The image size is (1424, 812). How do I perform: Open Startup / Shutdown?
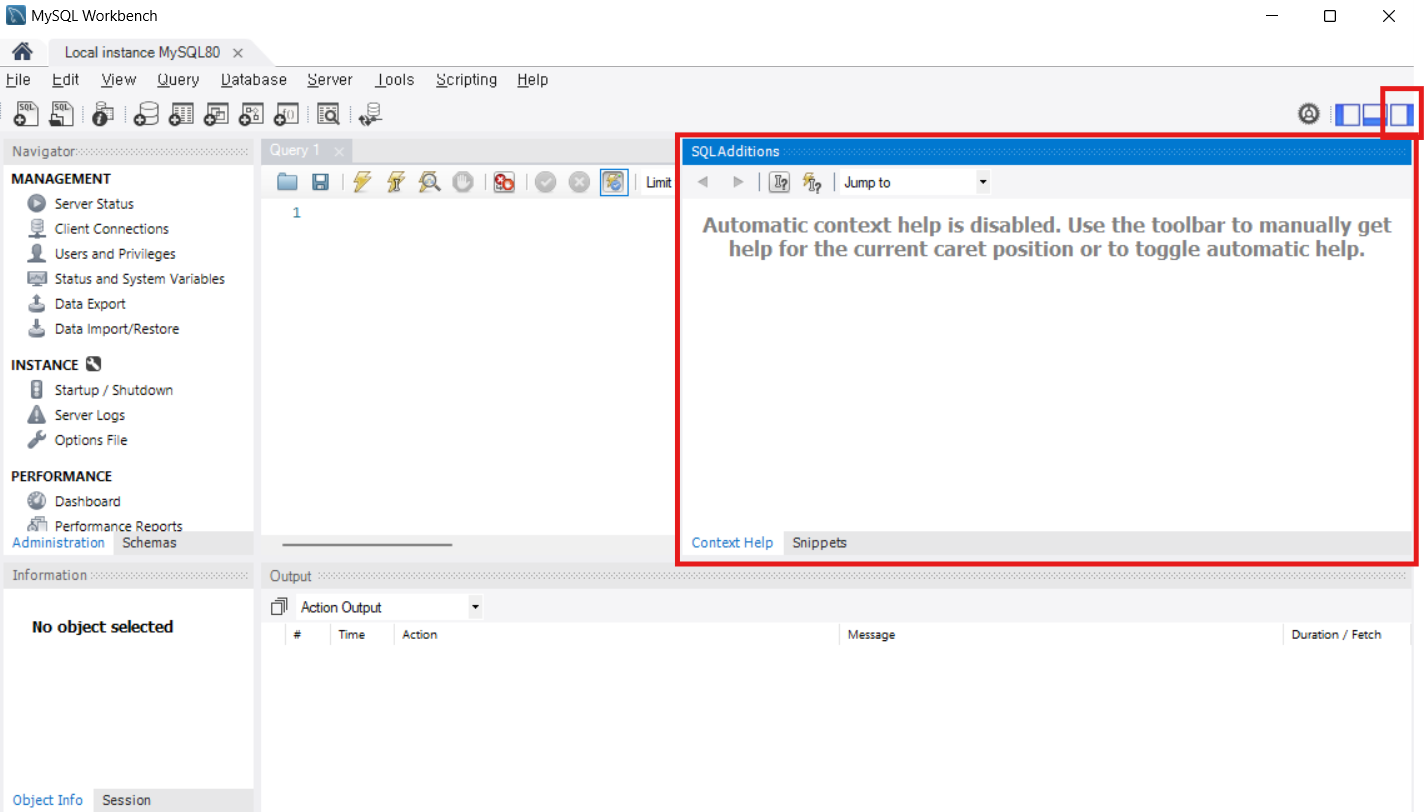[x=113, y=390]
